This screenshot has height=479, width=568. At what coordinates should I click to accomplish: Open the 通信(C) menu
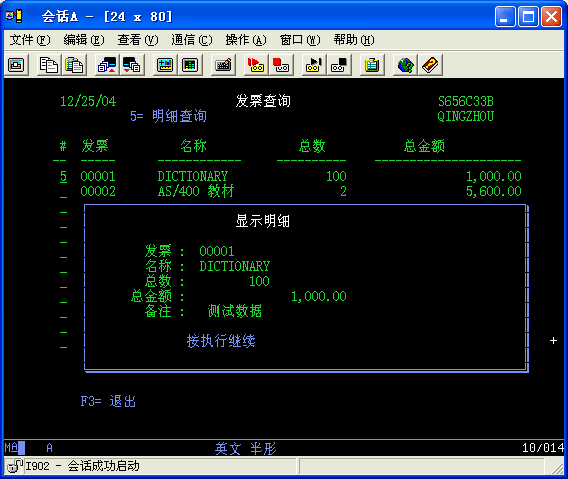coord(192,40)
